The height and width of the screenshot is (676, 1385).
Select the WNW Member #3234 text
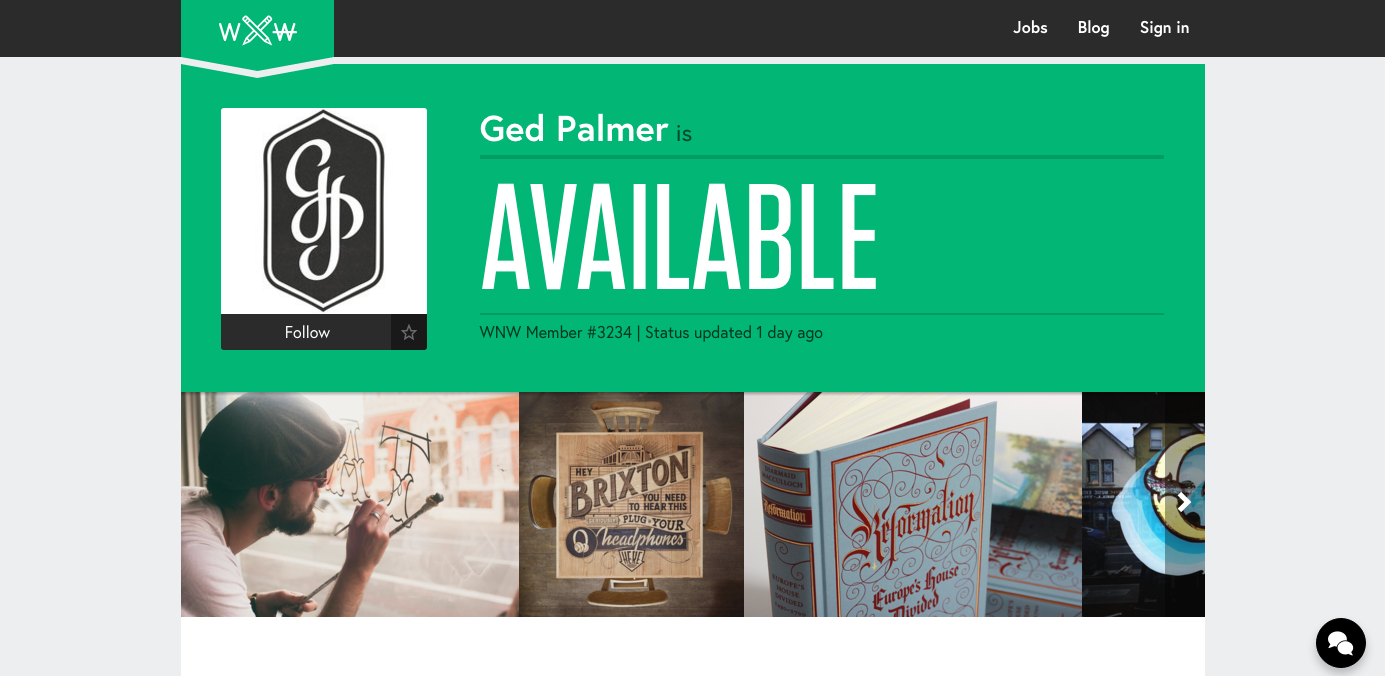coord(556,333)
